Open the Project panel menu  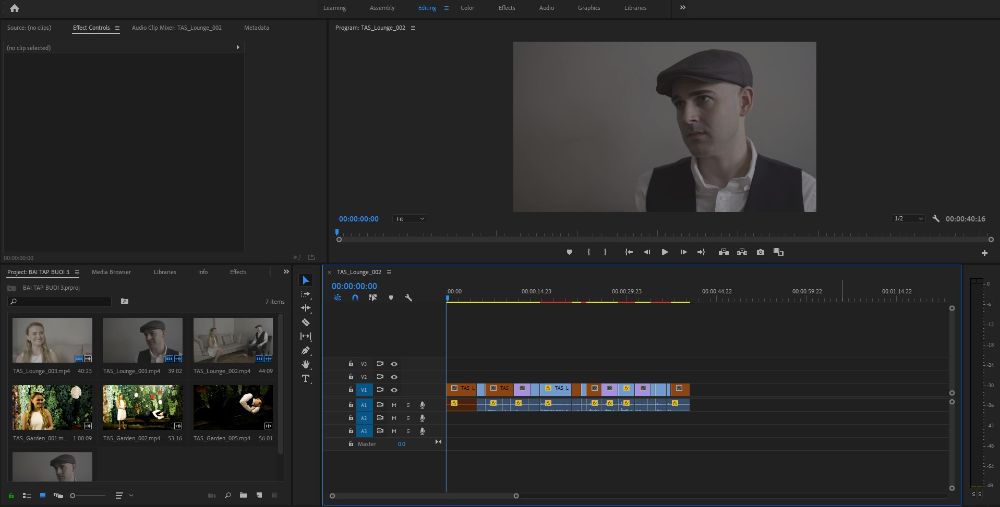pos(77,272)
